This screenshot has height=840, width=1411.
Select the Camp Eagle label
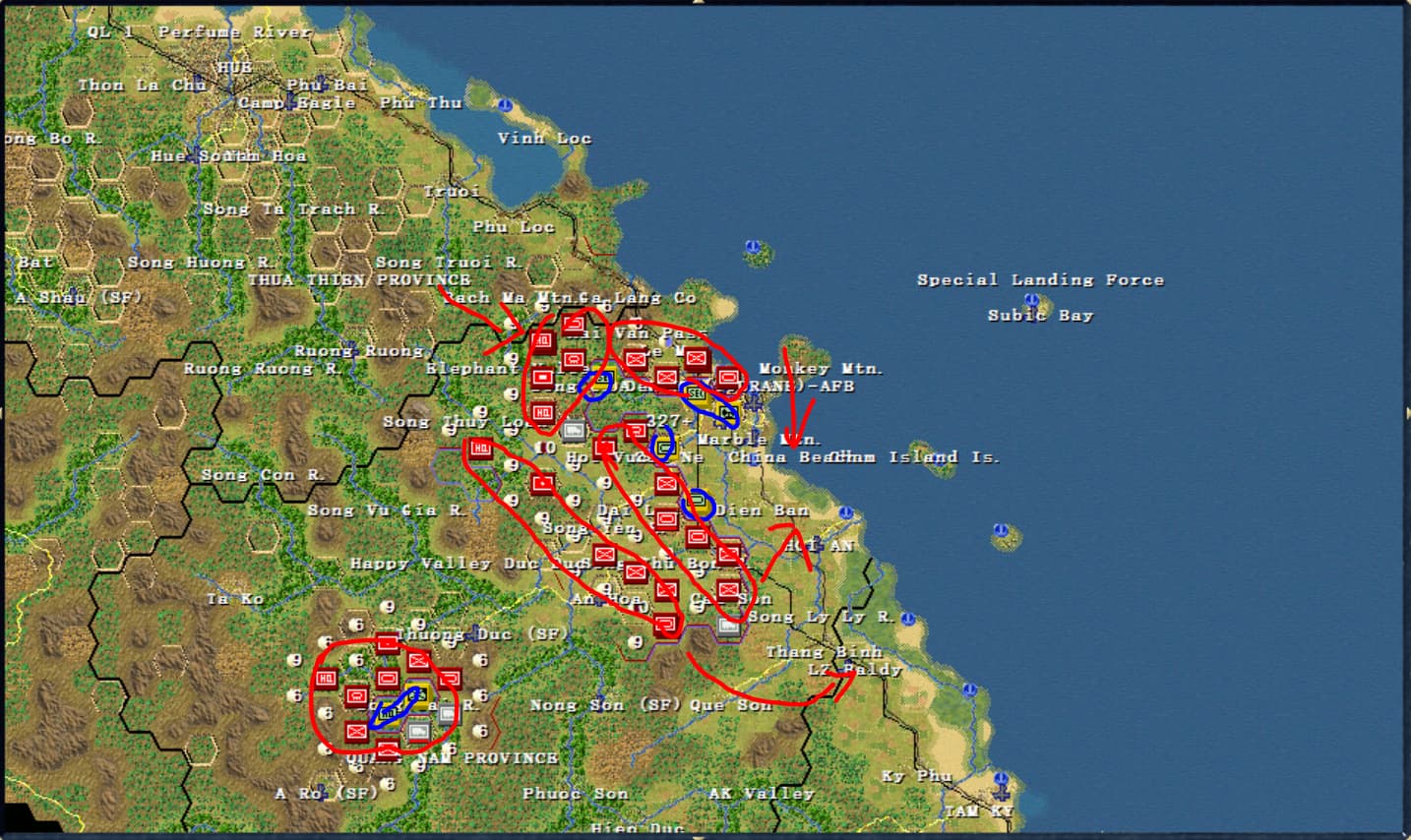pyautogui.click(x=296, y=103)
